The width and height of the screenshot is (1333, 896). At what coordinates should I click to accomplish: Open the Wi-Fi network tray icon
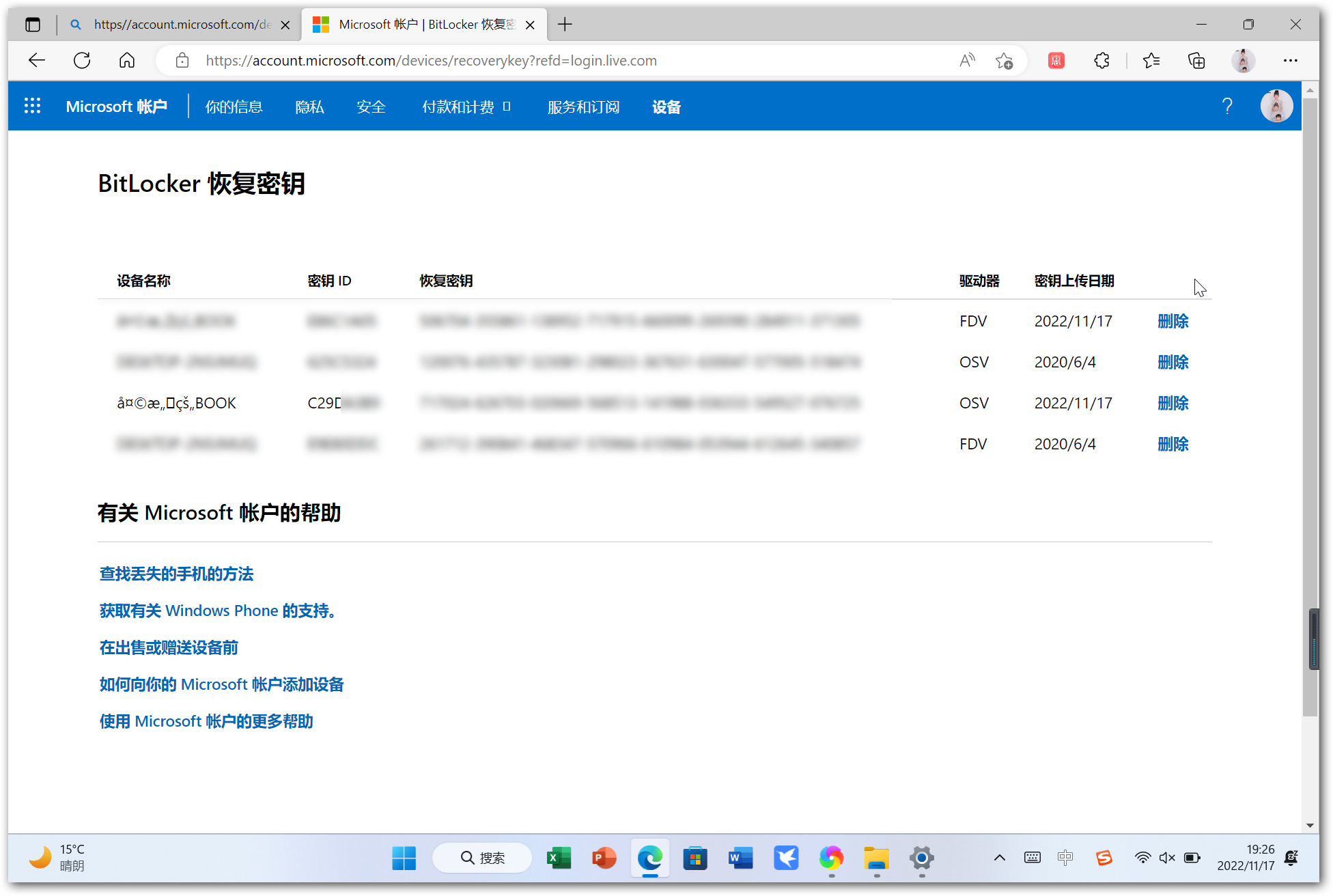[1142, 858]
